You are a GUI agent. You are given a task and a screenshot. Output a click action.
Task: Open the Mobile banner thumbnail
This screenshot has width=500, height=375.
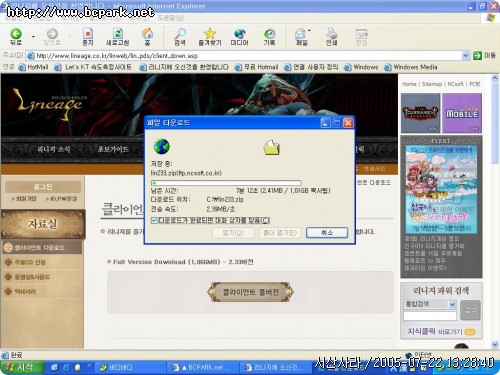(462, 113)
